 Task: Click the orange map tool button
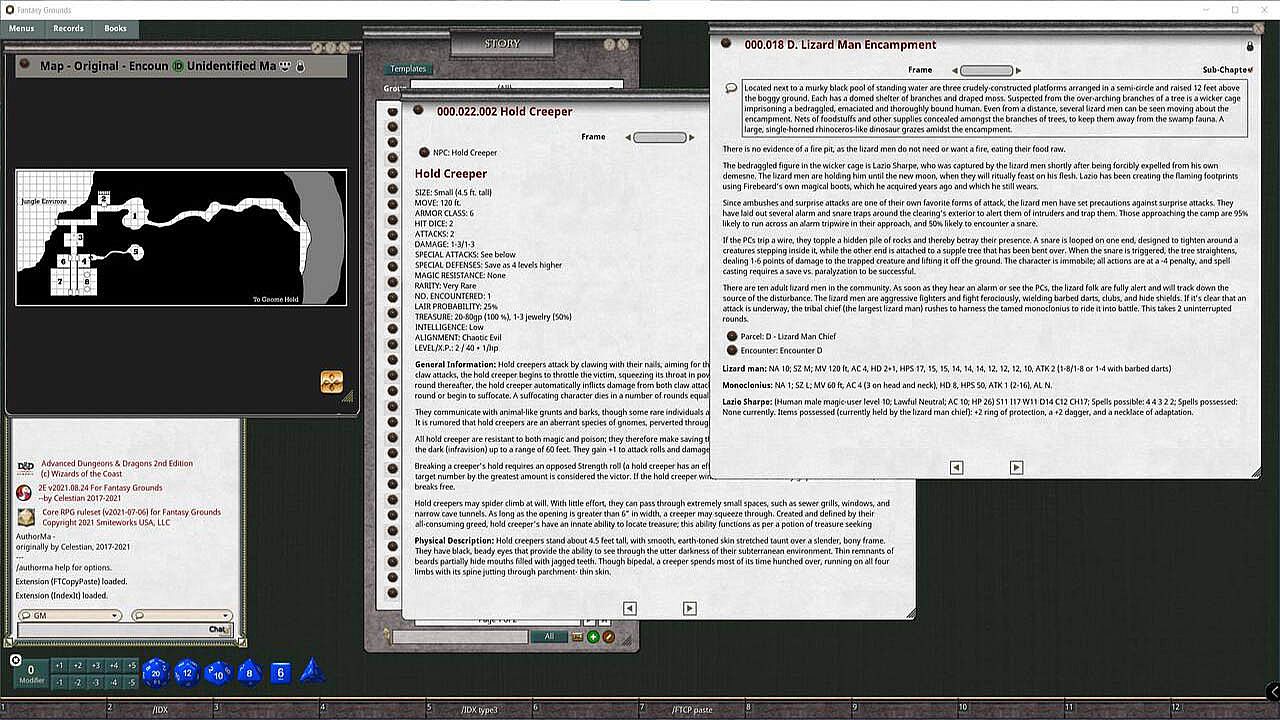332,381
